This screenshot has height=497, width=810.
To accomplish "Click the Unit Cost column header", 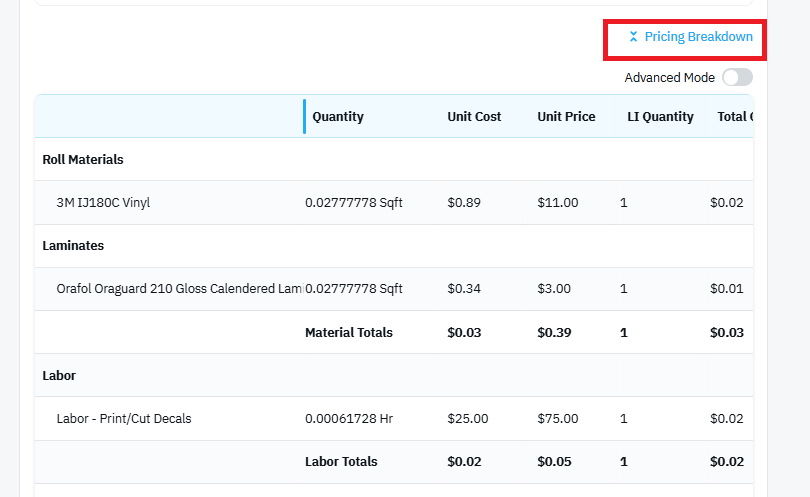I will [x=474, y=117].
